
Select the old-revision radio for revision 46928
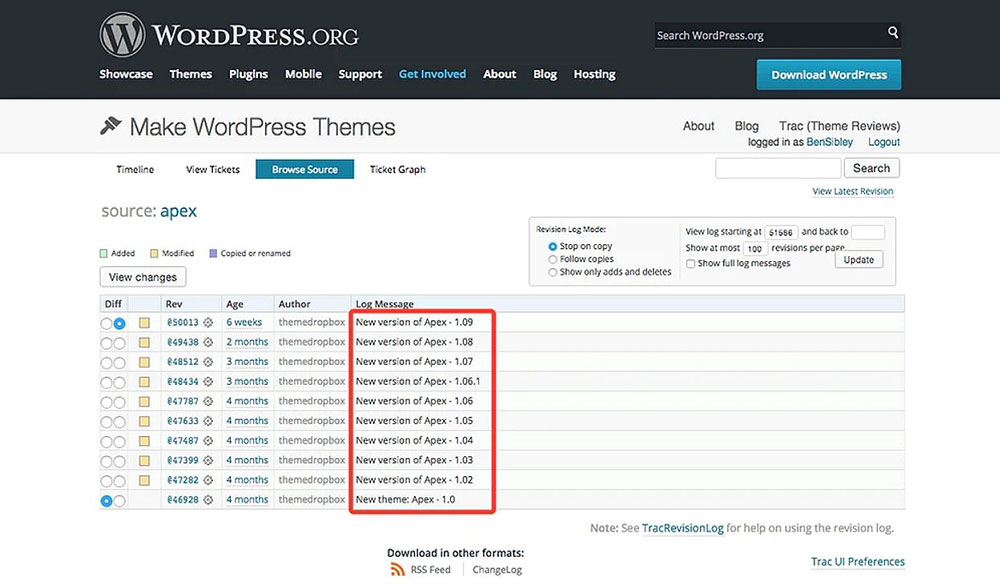(x=106, y=500)
